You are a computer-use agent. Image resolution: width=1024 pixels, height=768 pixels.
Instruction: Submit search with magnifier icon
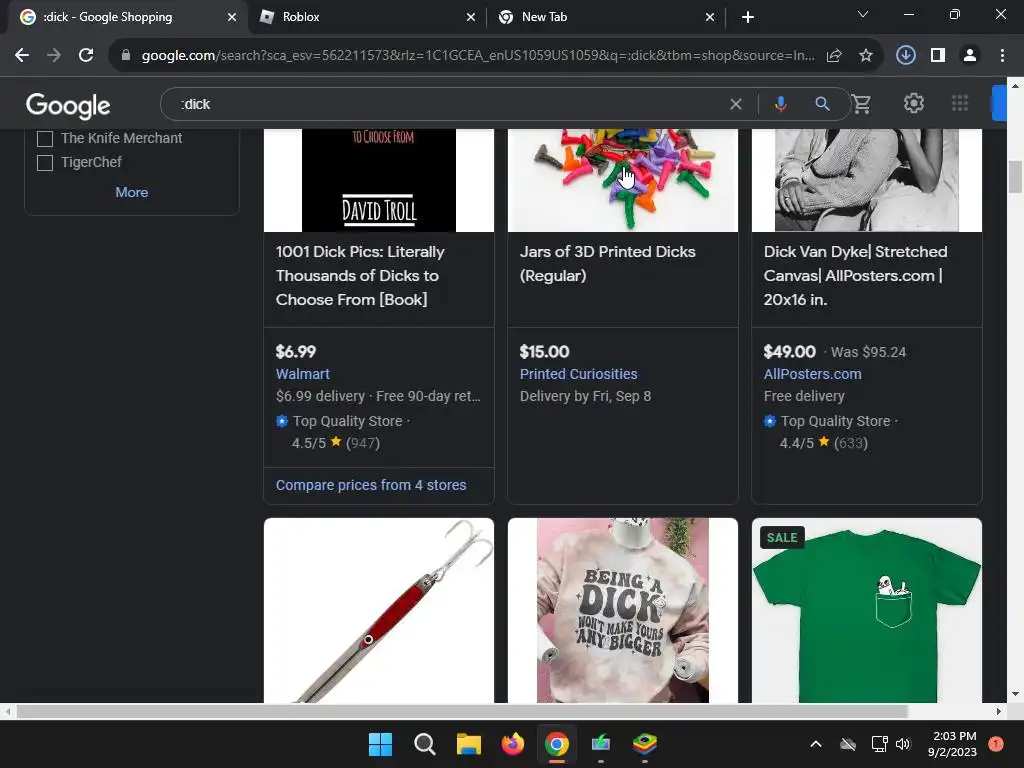click(822, 104)
